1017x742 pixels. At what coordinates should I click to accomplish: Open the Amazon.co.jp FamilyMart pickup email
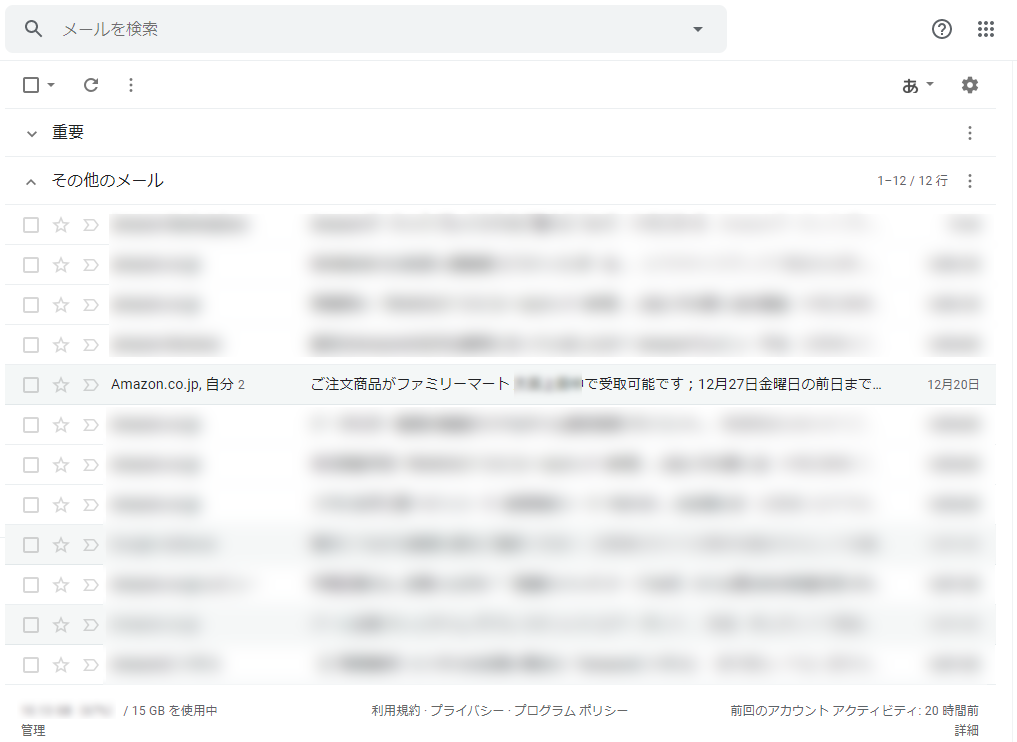point(596,385)
